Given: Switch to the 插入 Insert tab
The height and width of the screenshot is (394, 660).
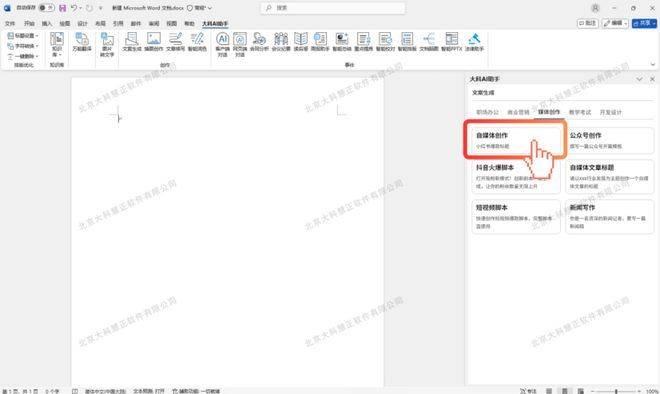Looking at the screenshot, I should pos(47,24).
